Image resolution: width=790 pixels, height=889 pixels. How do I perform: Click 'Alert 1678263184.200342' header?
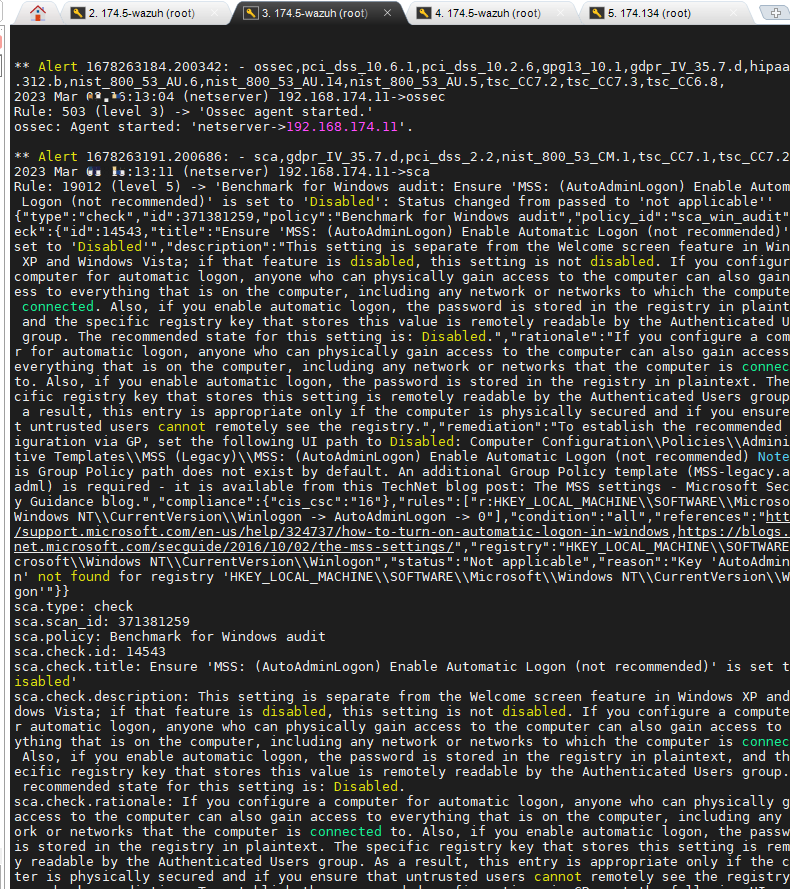[133, 66]
